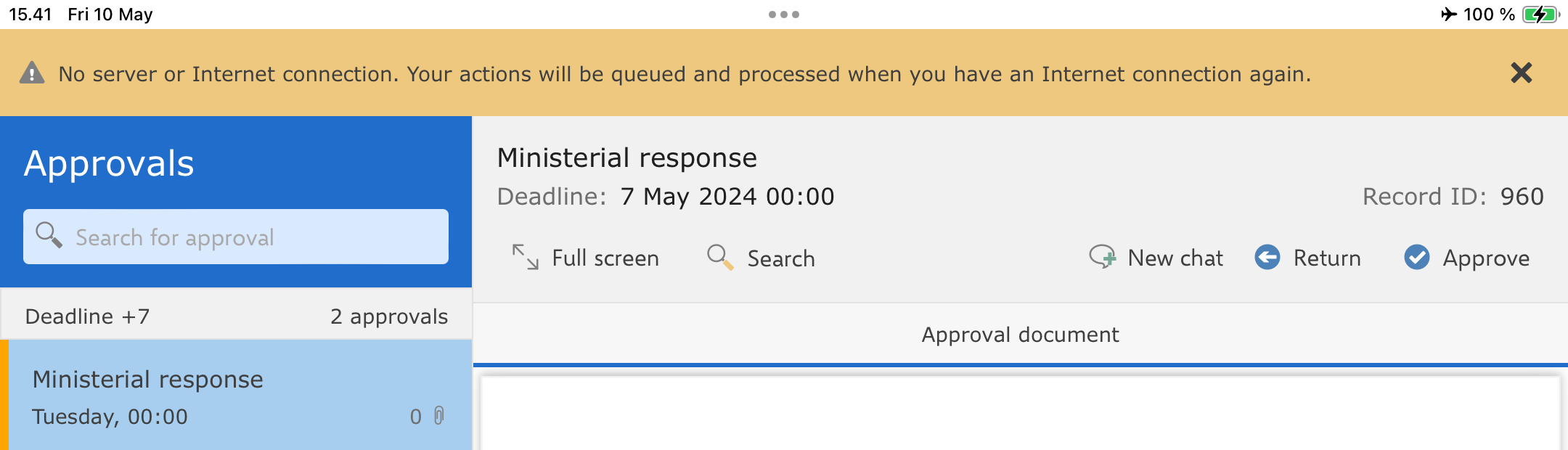Open Search in the document toolbar
The width and height of the screenshot is (1568, 450).
click(761, 258)
